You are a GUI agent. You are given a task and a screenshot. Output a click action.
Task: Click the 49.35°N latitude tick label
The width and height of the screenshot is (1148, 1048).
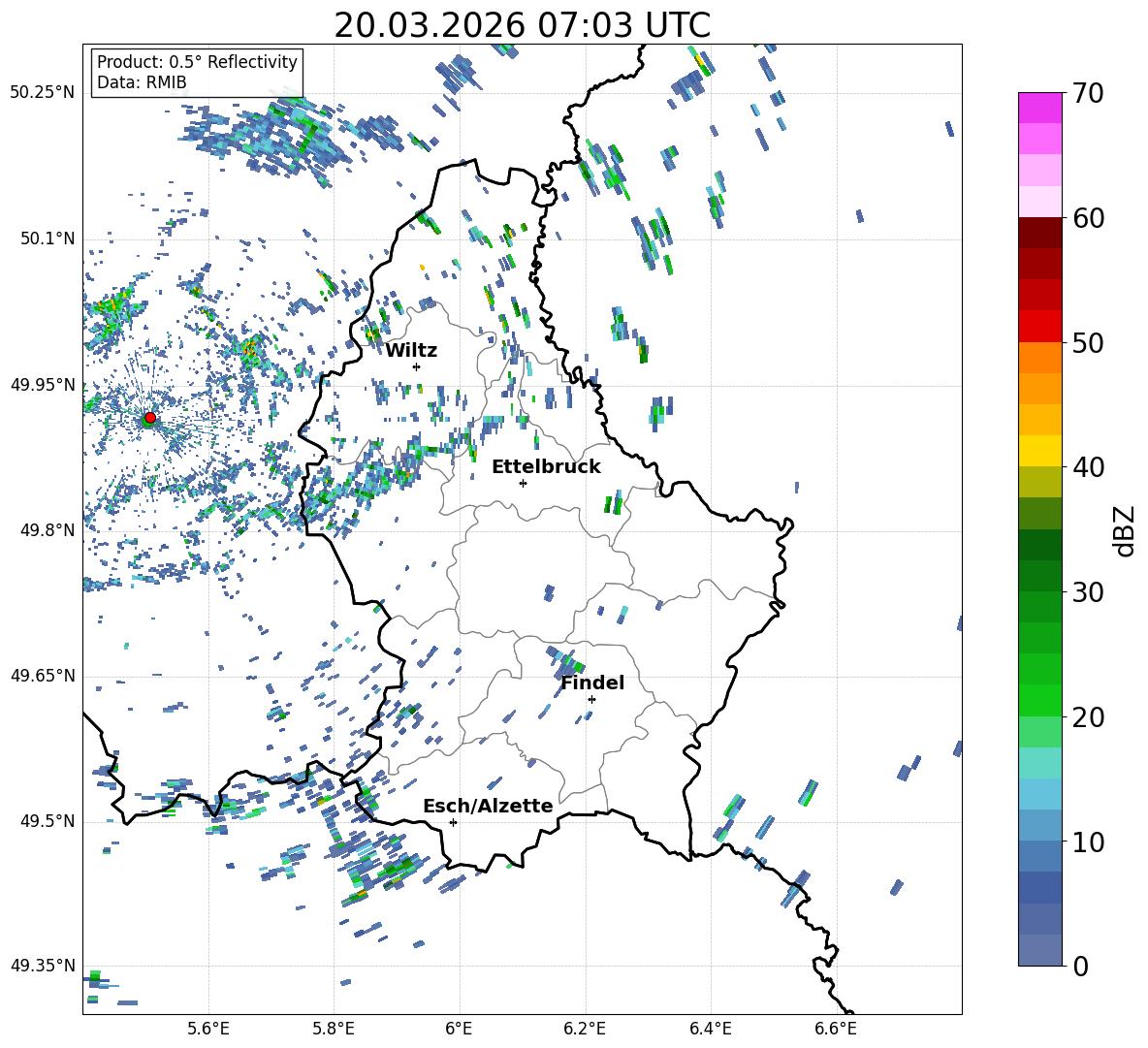coord(43,966)
